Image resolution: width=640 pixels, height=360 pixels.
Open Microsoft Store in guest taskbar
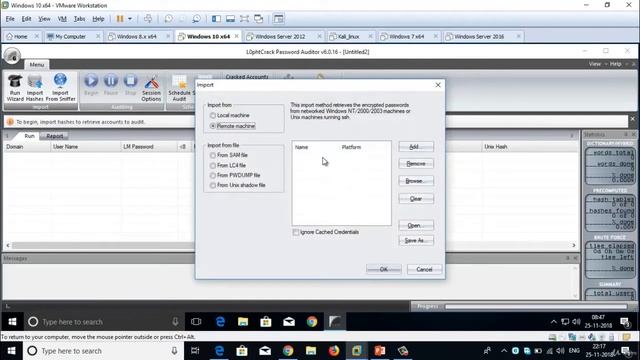click(x=266, y=322)
